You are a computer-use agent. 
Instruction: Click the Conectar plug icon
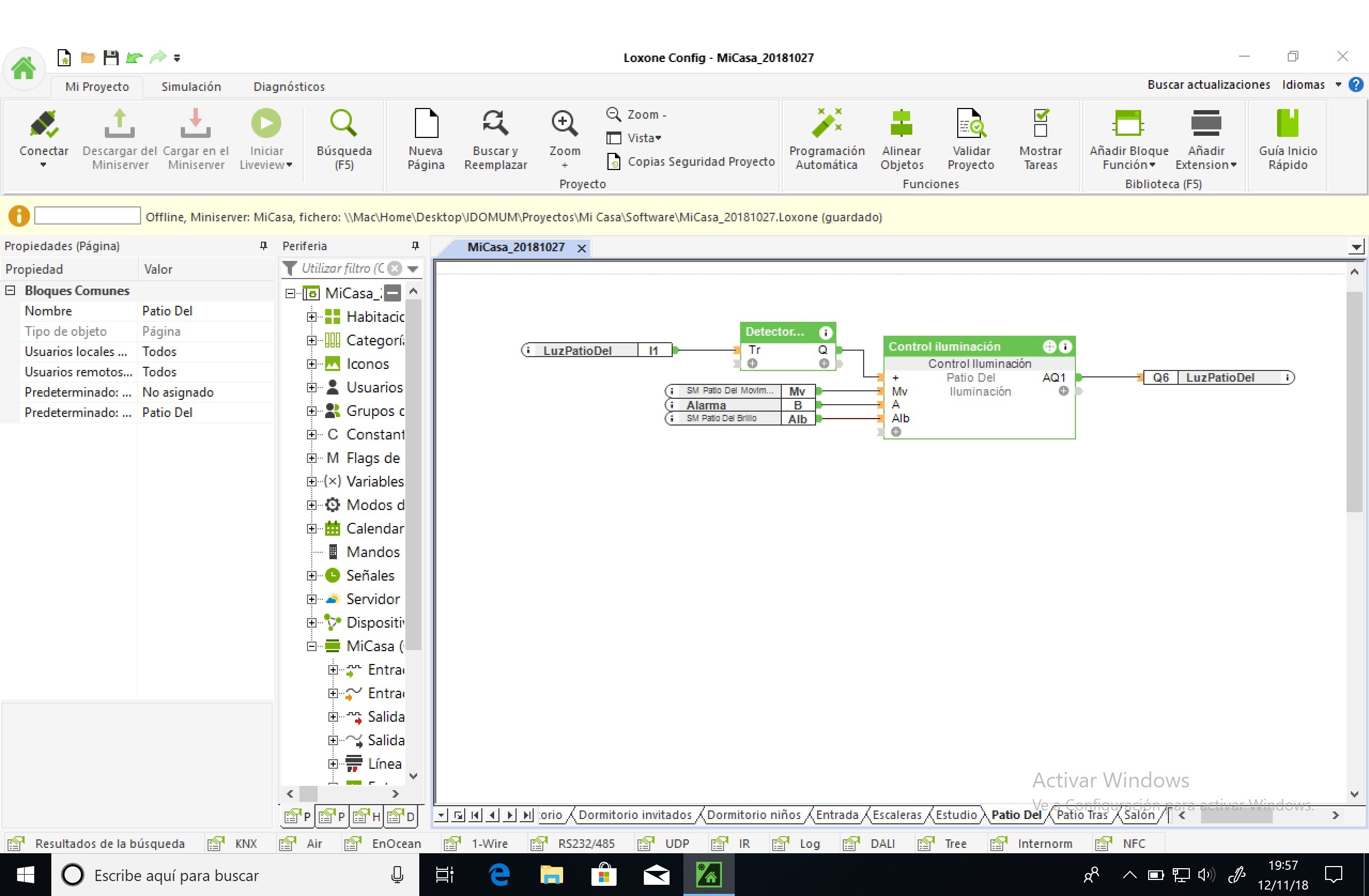[44, 124]
